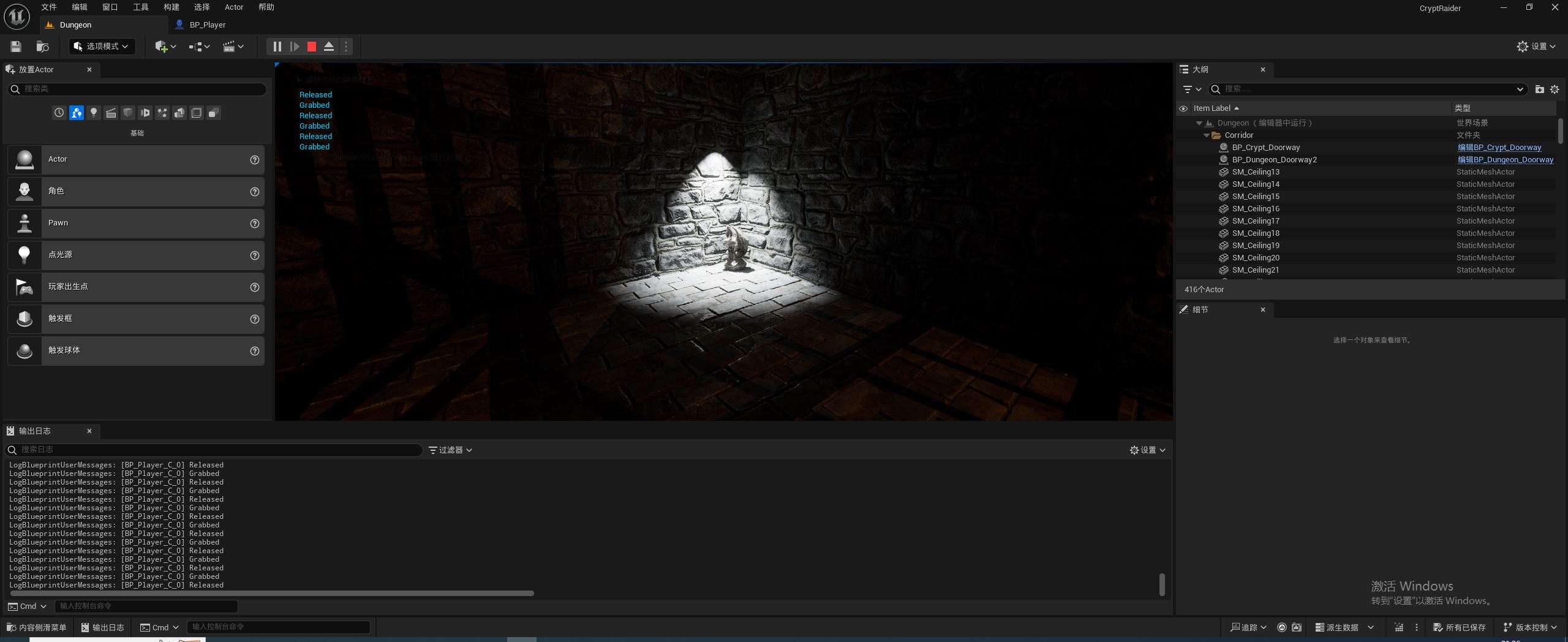Collapse the Dungeon world tree node

point(1199,123)
